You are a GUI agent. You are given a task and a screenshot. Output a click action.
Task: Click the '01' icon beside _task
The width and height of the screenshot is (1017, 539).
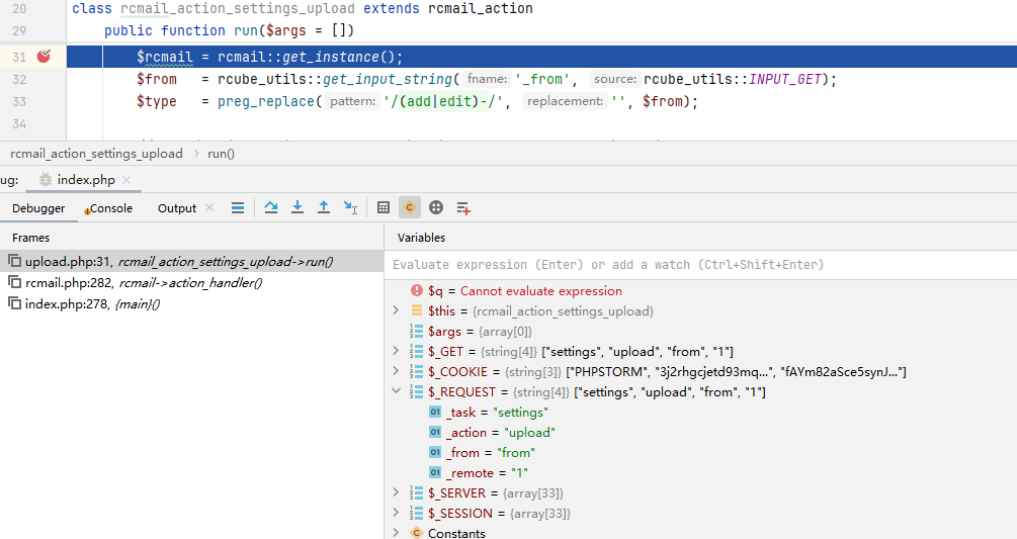[x=435, y=412]
